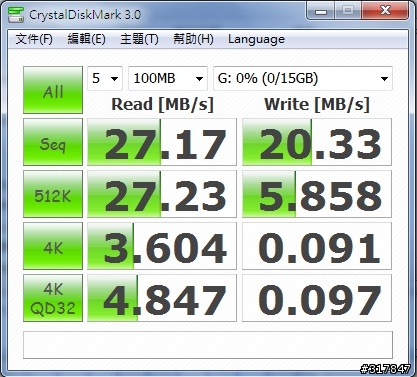Click the disabled maximize window button

click(348, 11)
